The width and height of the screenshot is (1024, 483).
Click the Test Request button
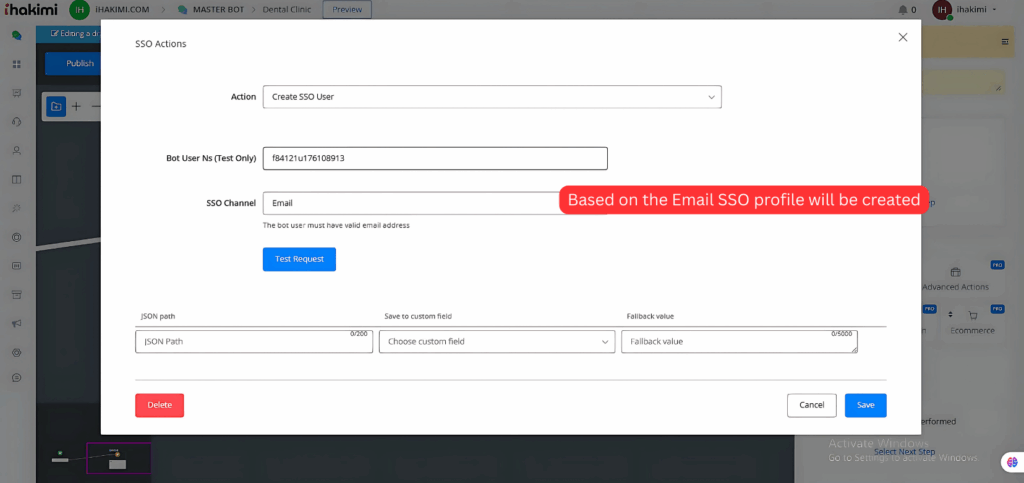[x=299, y=259]
